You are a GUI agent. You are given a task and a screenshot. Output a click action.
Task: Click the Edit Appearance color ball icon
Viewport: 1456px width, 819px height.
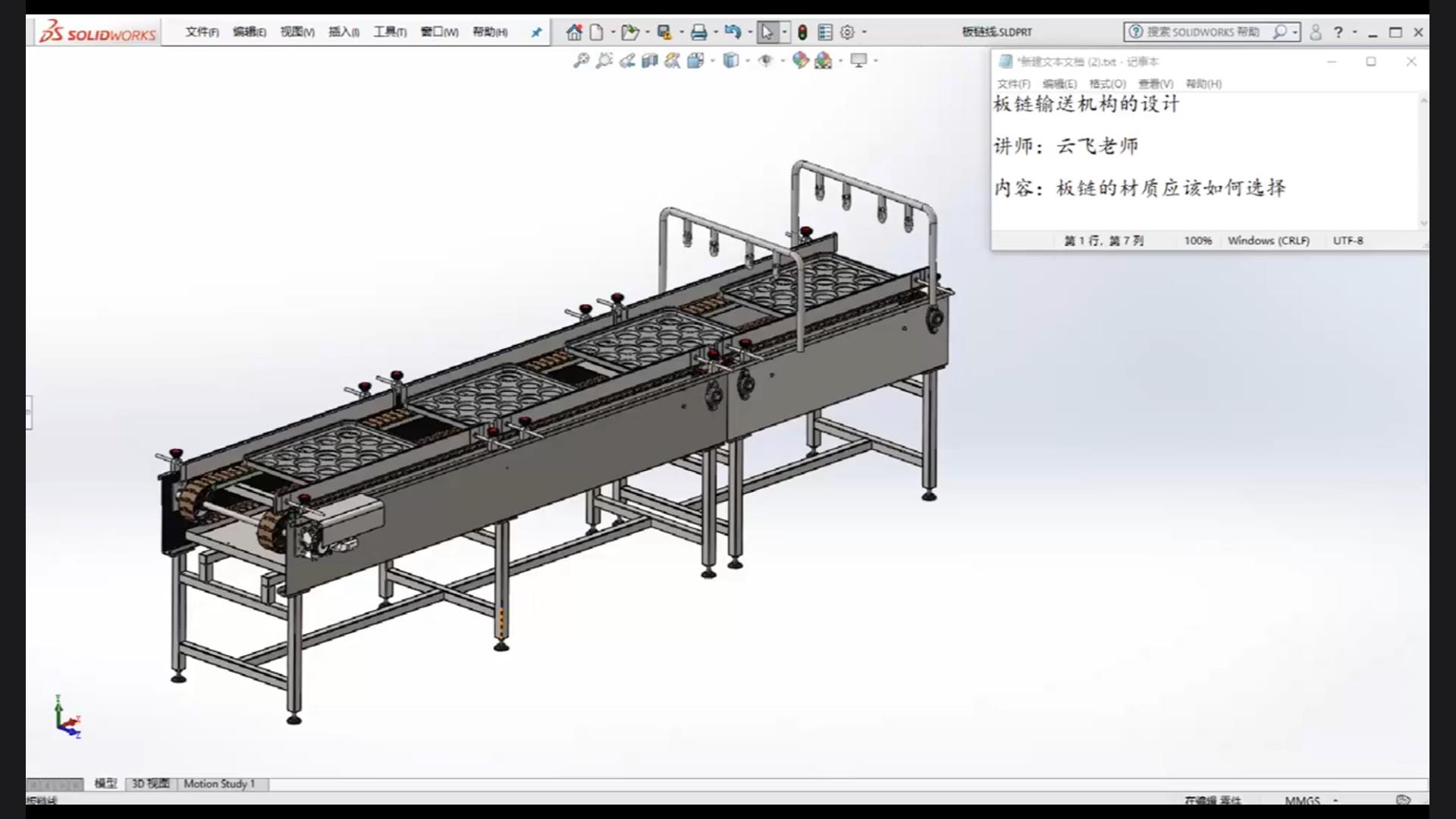click(x=800, y=61)
